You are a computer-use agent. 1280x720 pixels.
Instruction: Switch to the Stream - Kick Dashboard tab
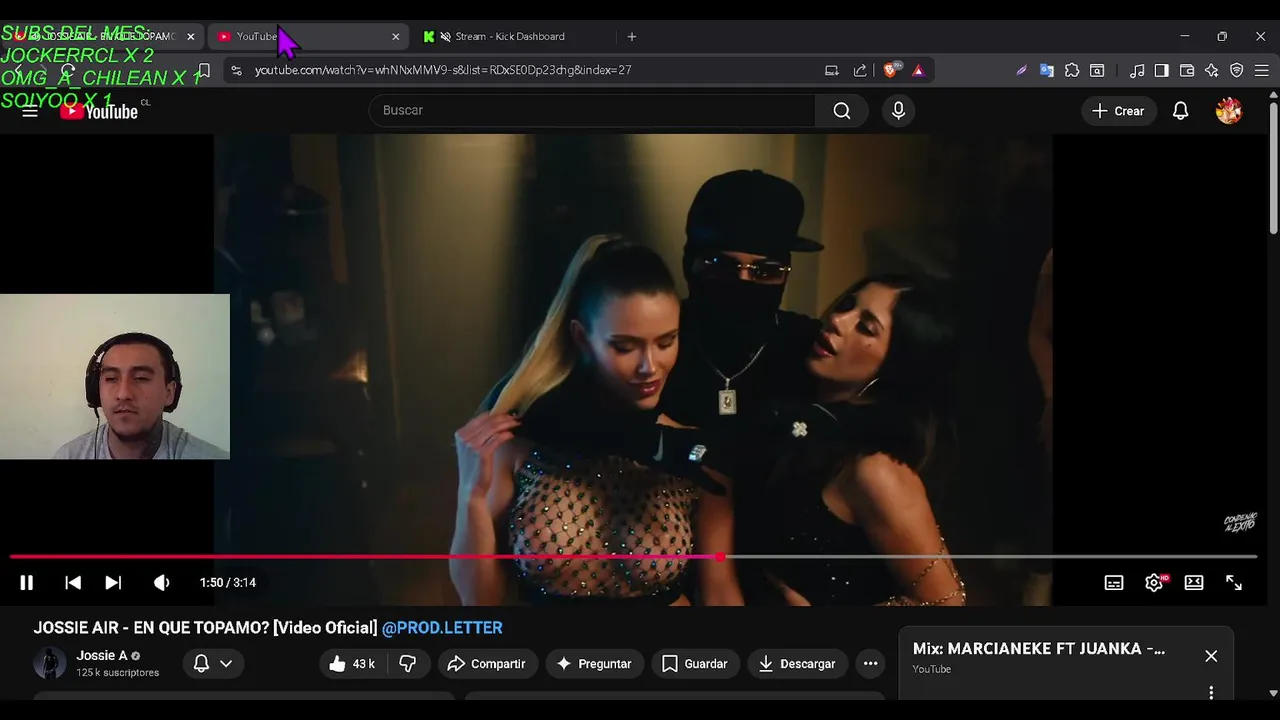click(x=510, y=37)
